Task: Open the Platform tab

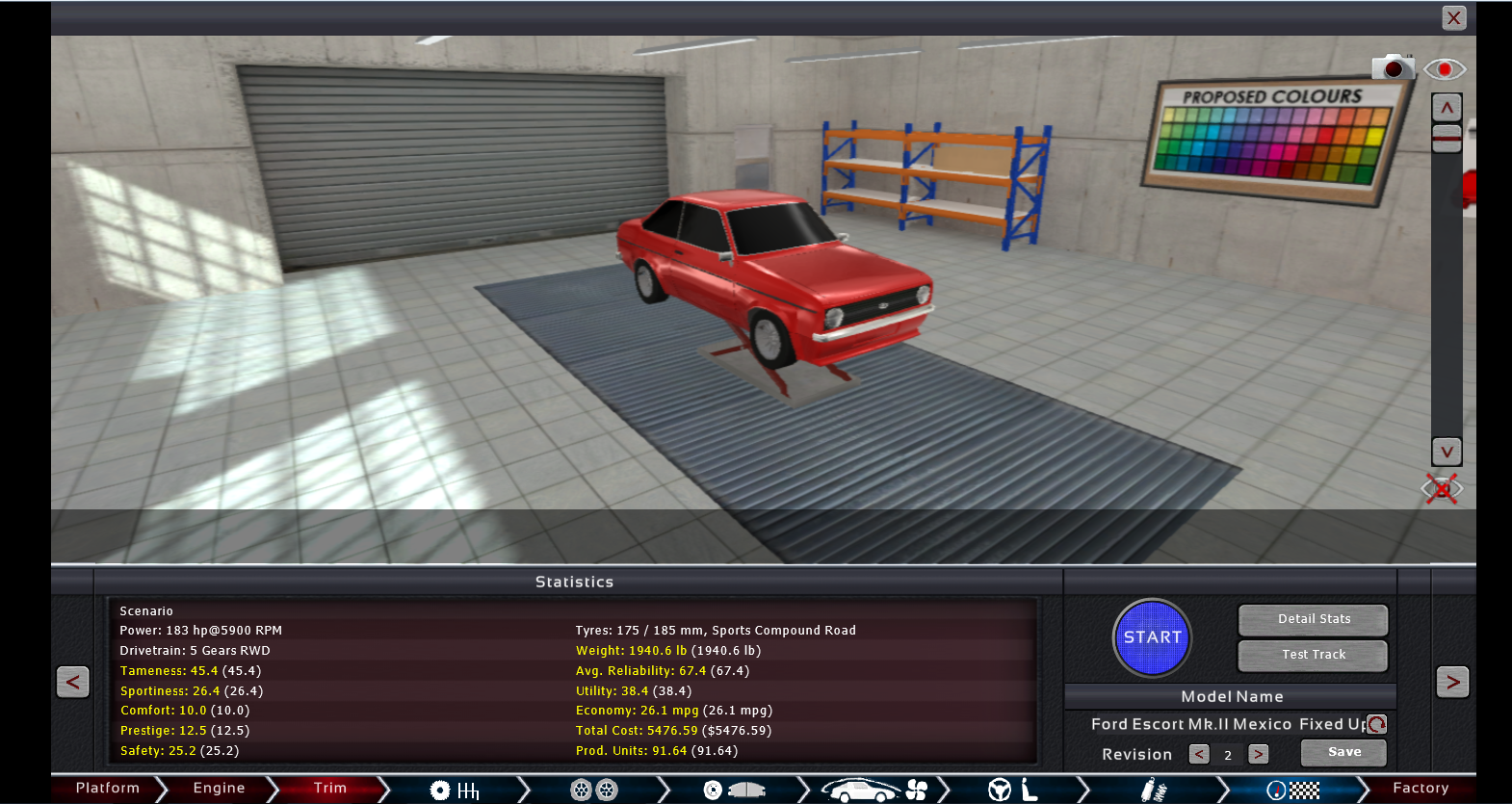Action: (108, 789)
